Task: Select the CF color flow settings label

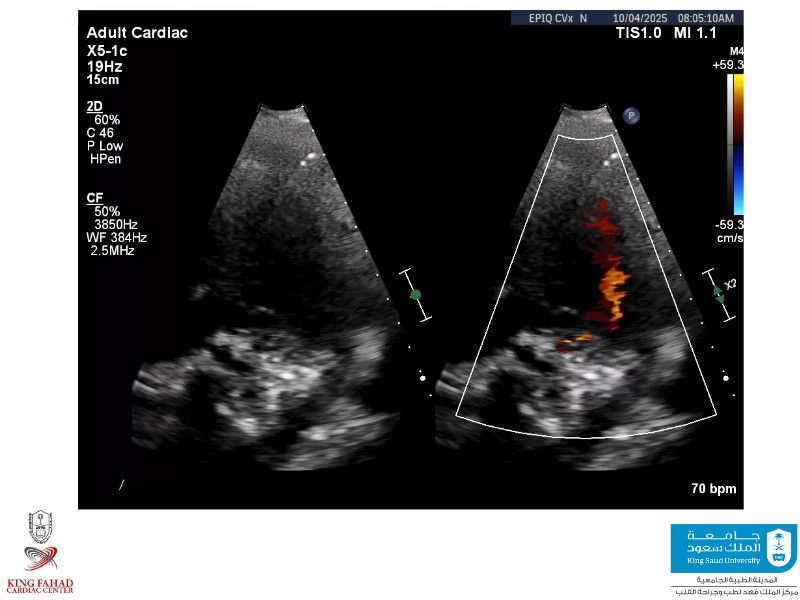Action: [x=95, y=199]
